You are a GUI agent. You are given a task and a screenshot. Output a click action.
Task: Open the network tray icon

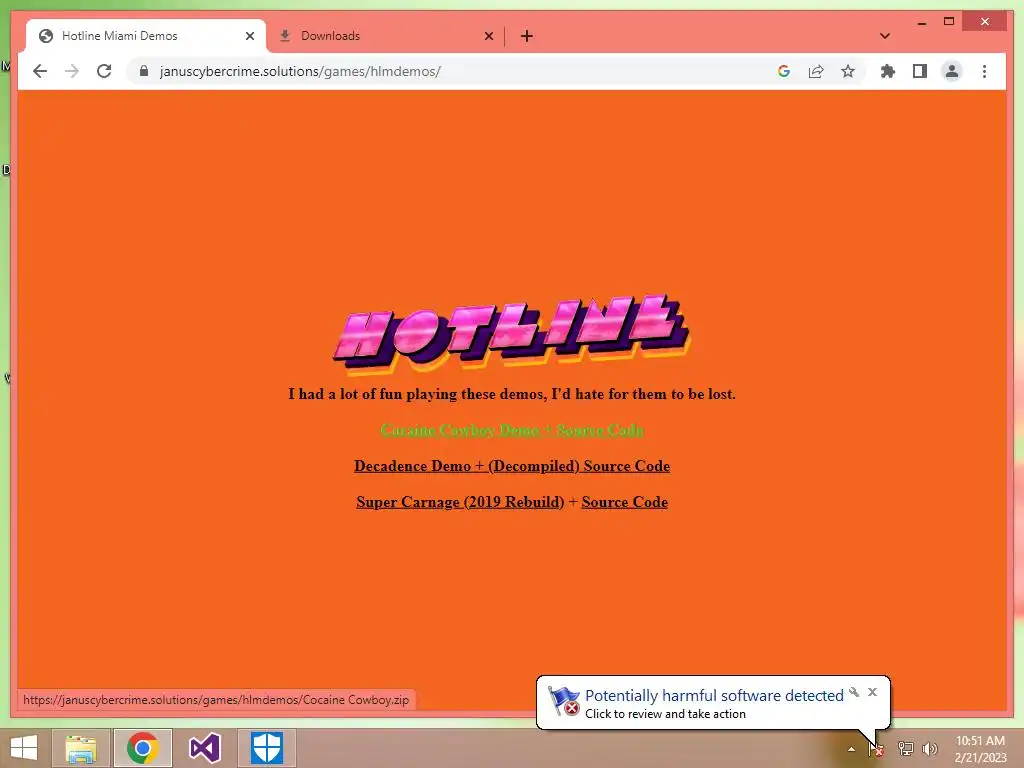[x=905, y=749]
